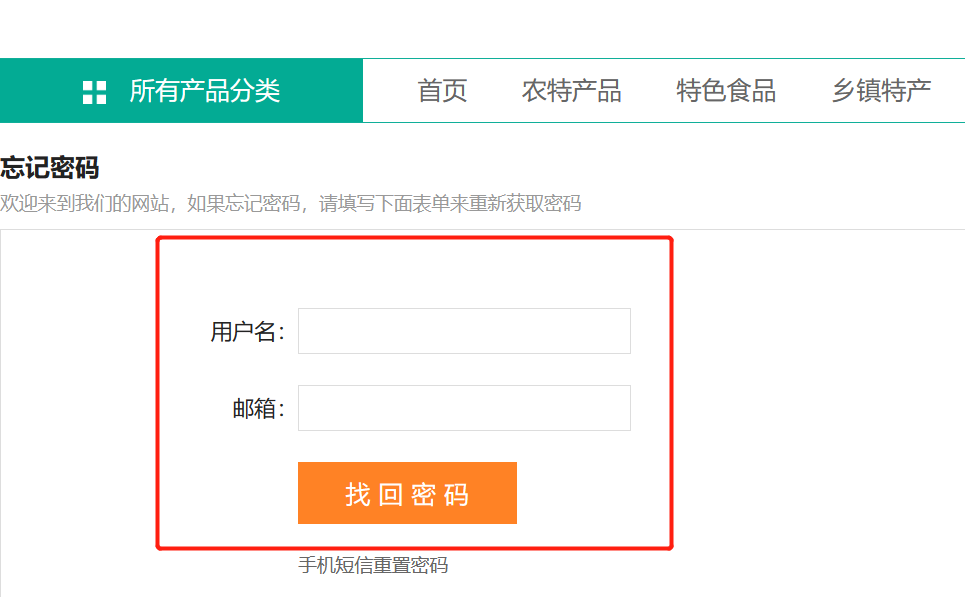Click the green product category banner

tap(182, 90)
